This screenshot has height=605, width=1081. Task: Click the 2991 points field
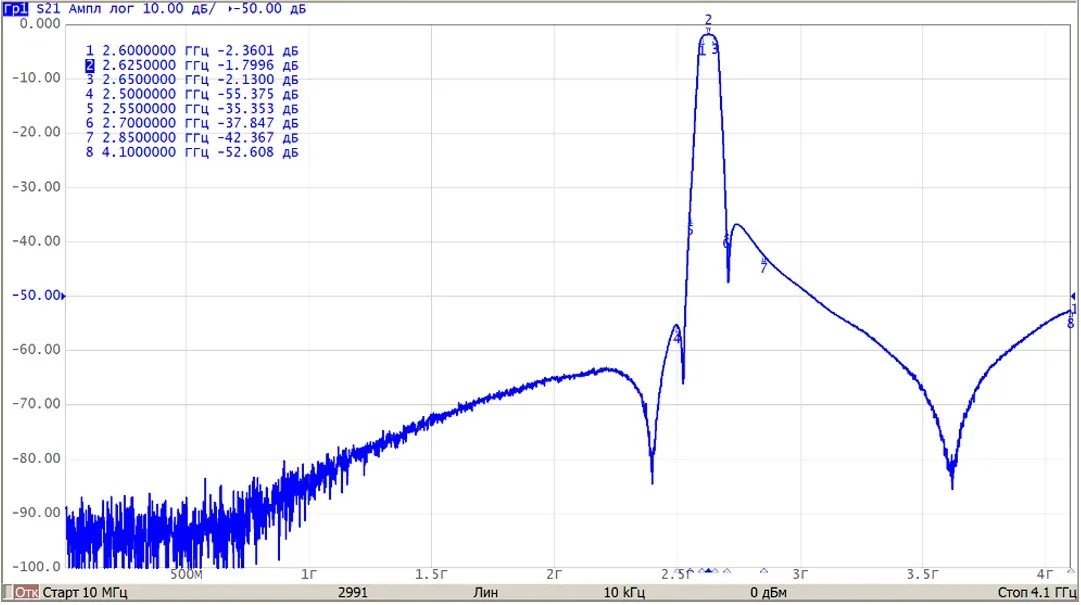click(x=353, y=592)
